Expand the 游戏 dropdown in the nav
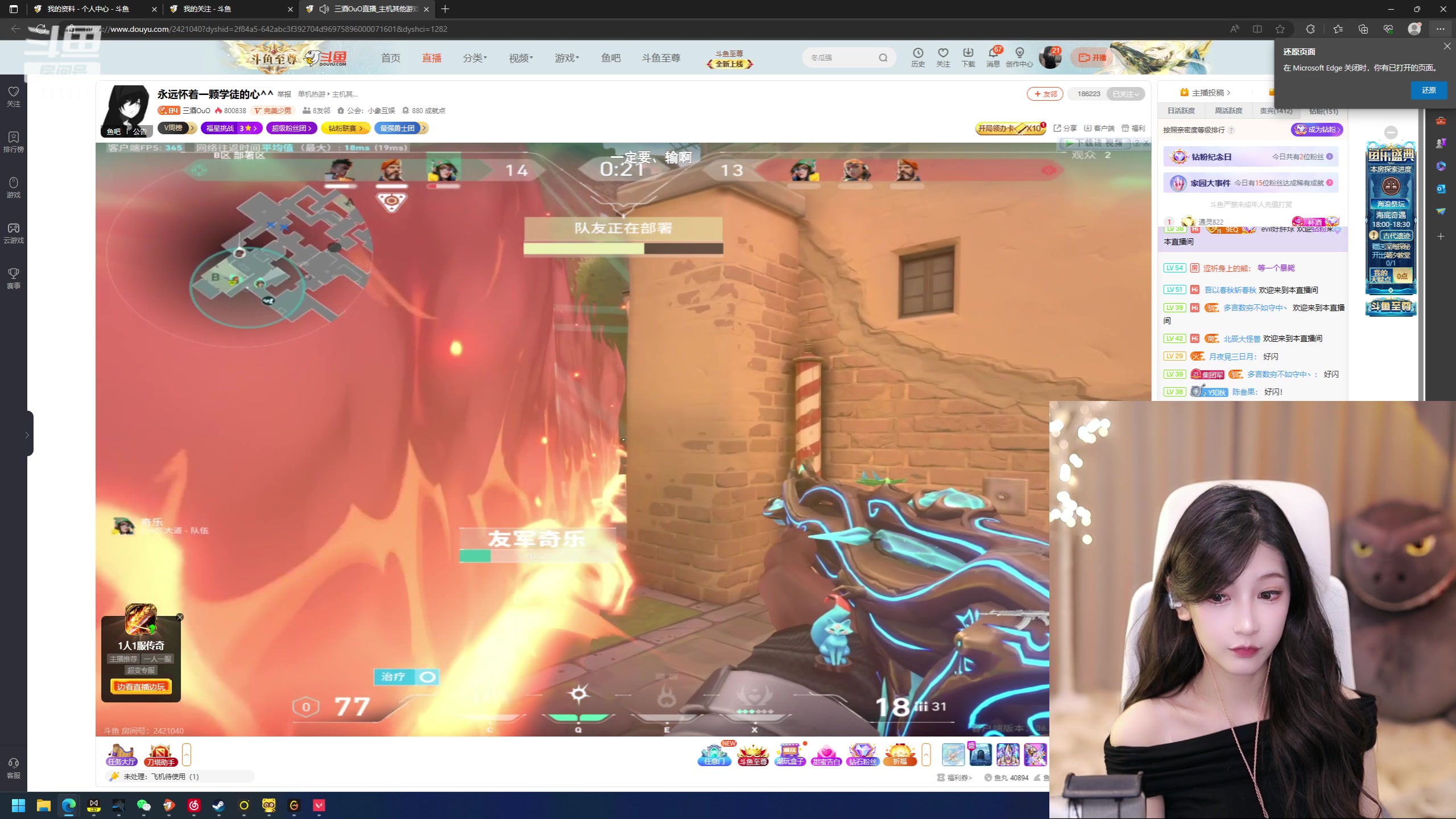 [x=566, y=57]
